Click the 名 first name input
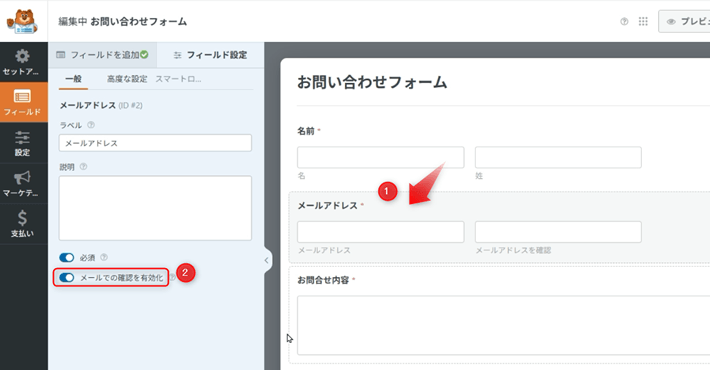The width and height of the screenshot is (710, 370). pos(380,157)
